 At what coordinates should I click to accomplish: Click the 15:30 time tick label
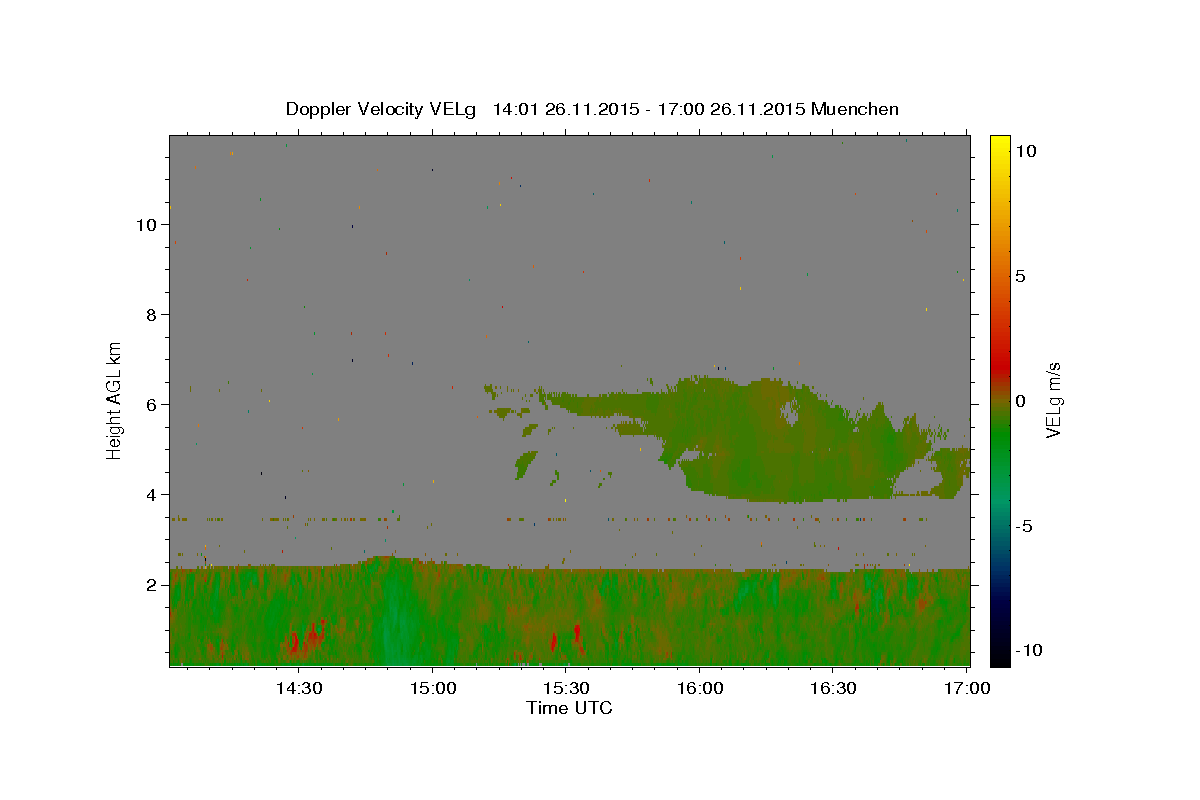pyautogui.click(x=566, y=688)
